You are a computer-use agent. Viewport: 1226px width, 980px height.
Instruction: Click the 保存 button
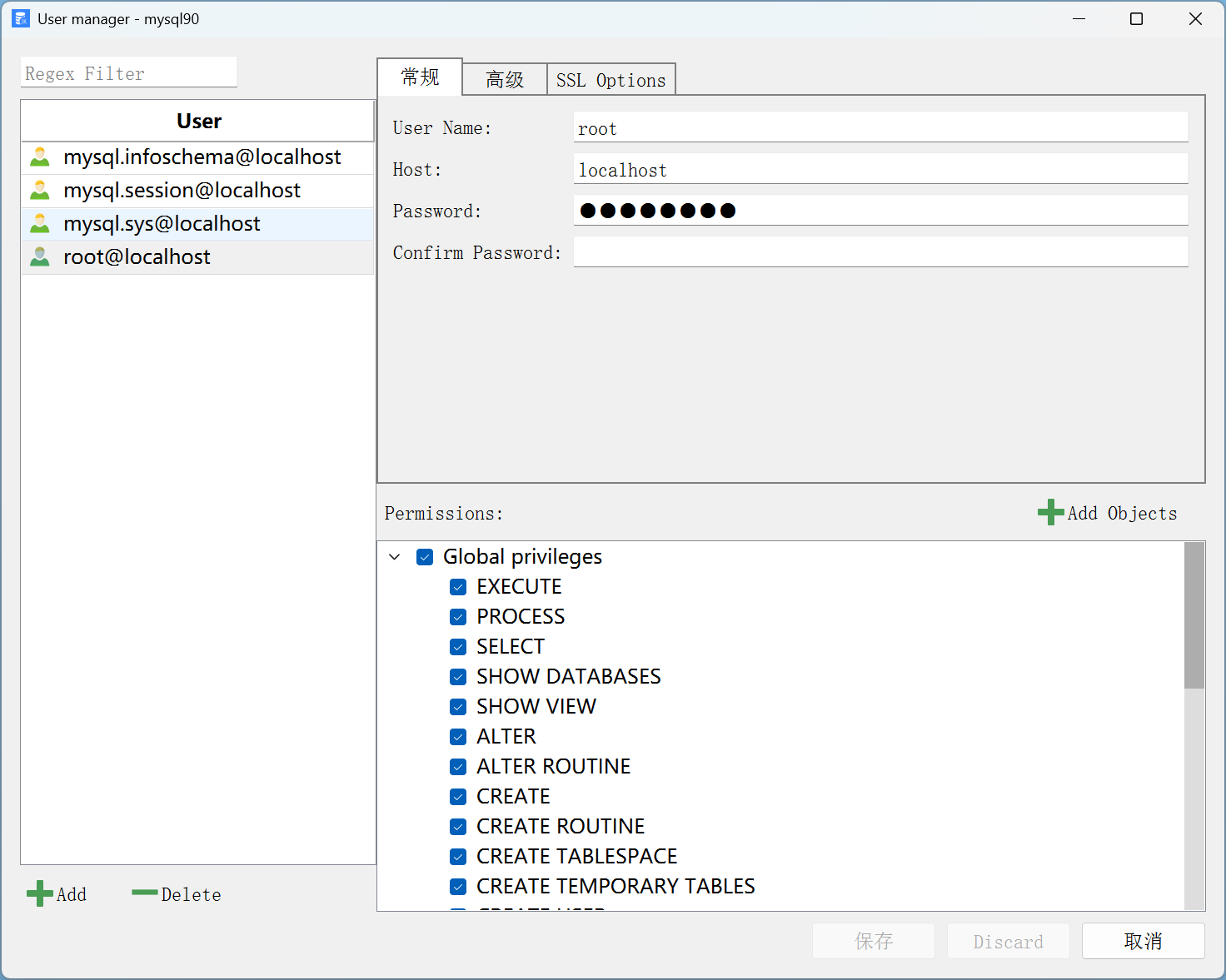point(874,941)
